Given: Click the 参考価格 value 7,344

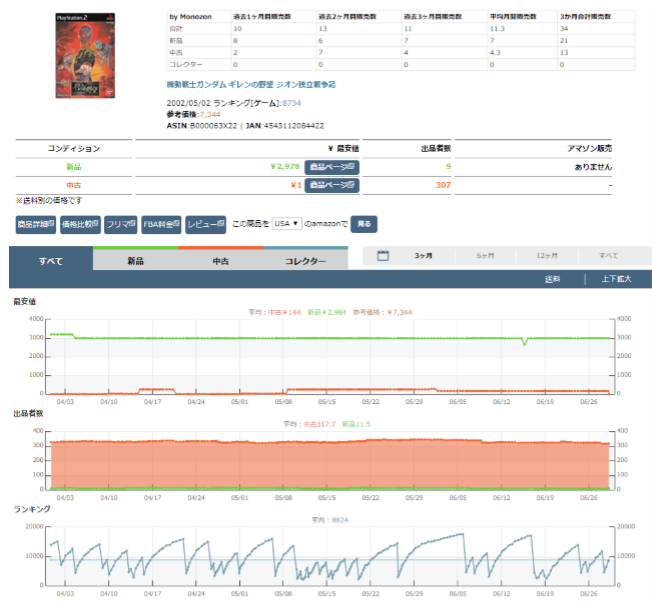Looking at the screenshot, I should coord(210,114).
